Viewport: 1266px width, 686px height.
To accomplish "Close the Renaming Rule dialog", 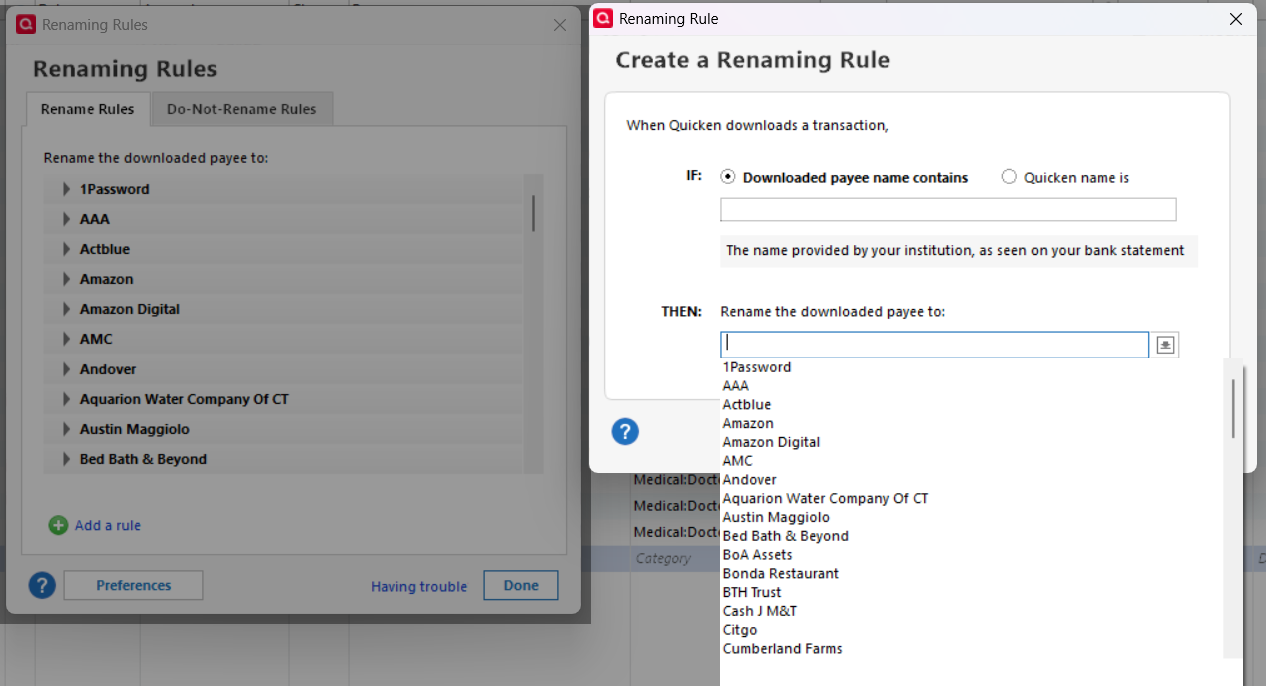I will tap(1236, 19).
